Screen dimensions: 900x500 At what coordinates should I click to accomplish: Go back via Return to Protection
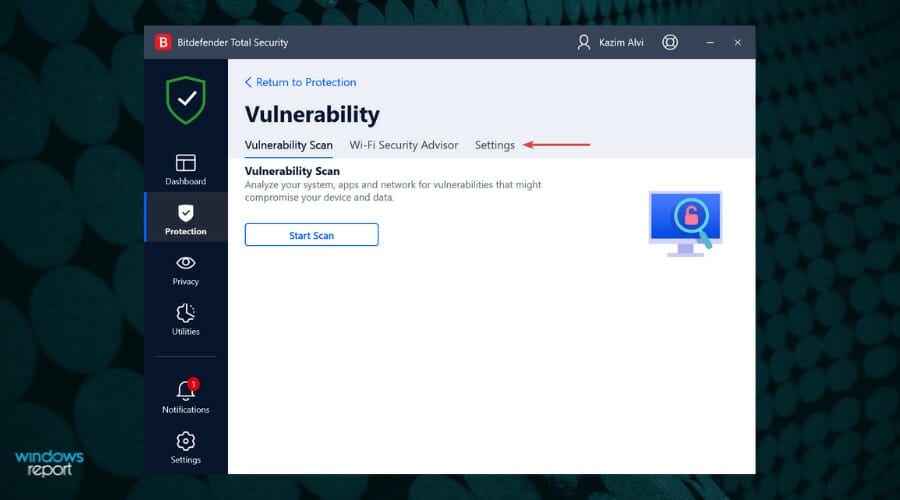[300, 82]
